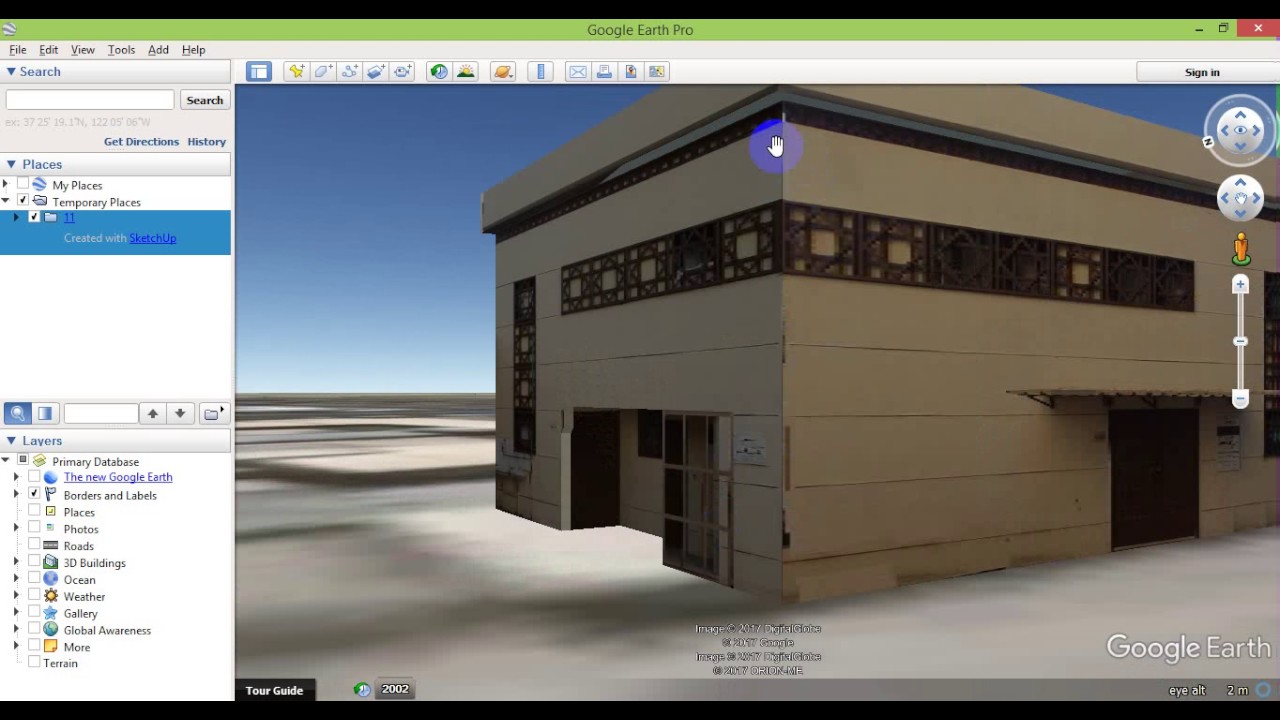Screen dimensions: 1280x720
Task: Toggle the checkbox for item 11
Action: [x=34, y=217]
